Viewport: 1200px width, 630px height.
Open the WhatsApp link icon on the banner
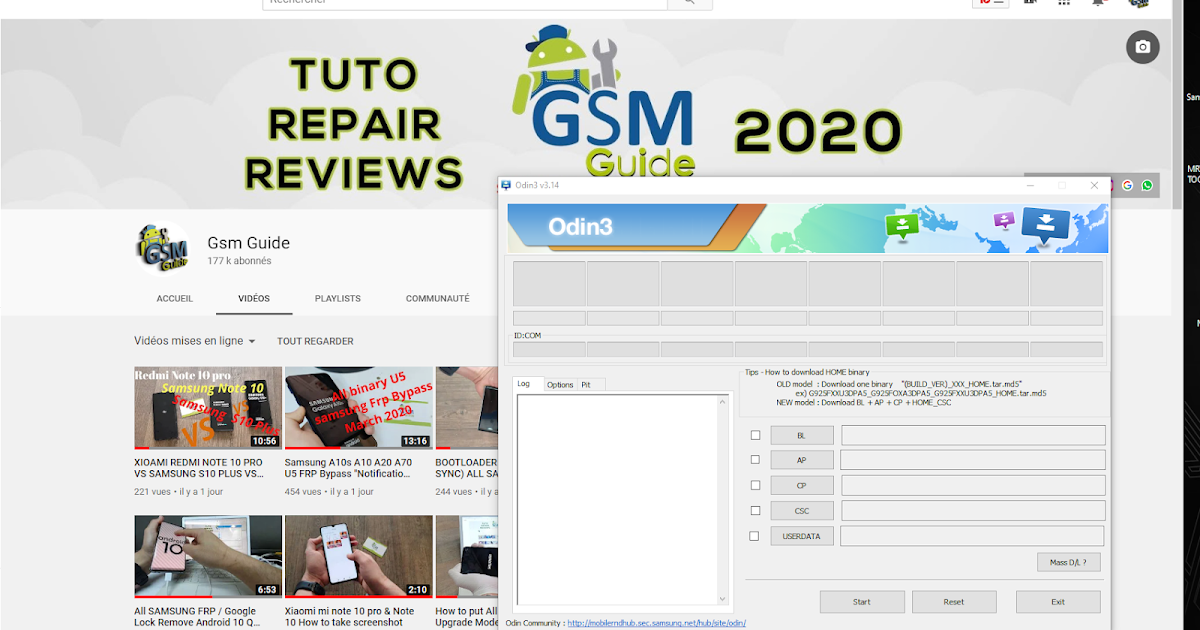(x=1147, y=185)
